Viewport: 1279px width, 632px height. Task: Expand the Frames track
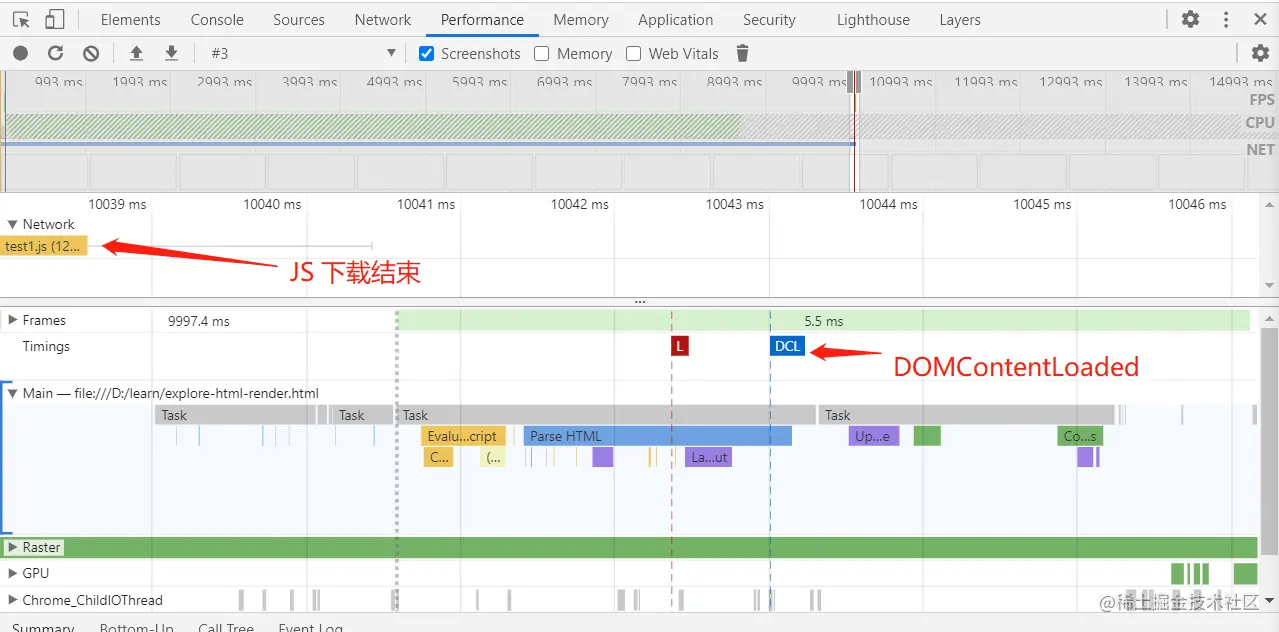pyautogui.click(x=13, y=320)
